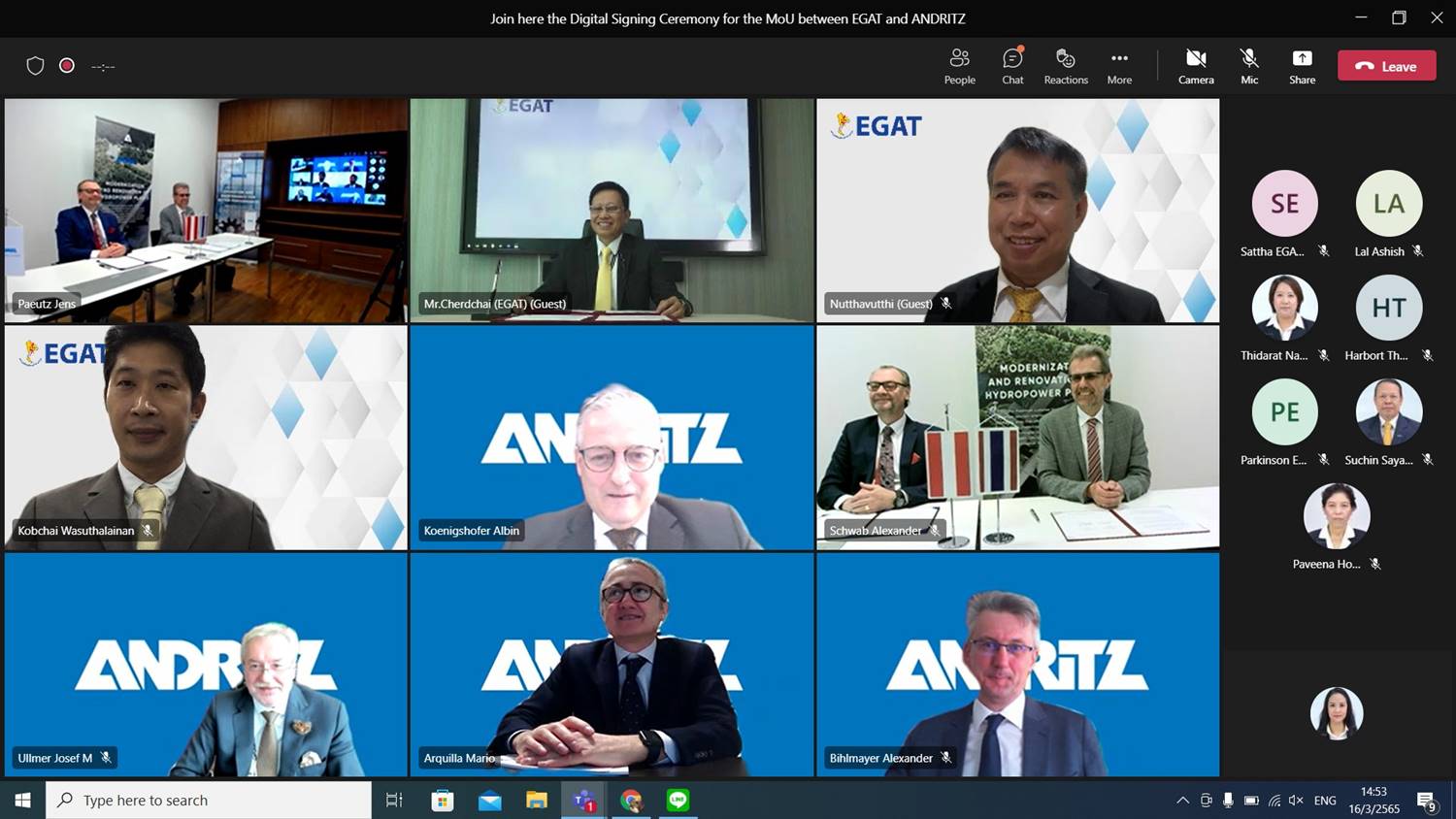Open Task View on the taskbar
This screenshot has height=819, width=1456.
pyautogui.click(x=394, y=801)
